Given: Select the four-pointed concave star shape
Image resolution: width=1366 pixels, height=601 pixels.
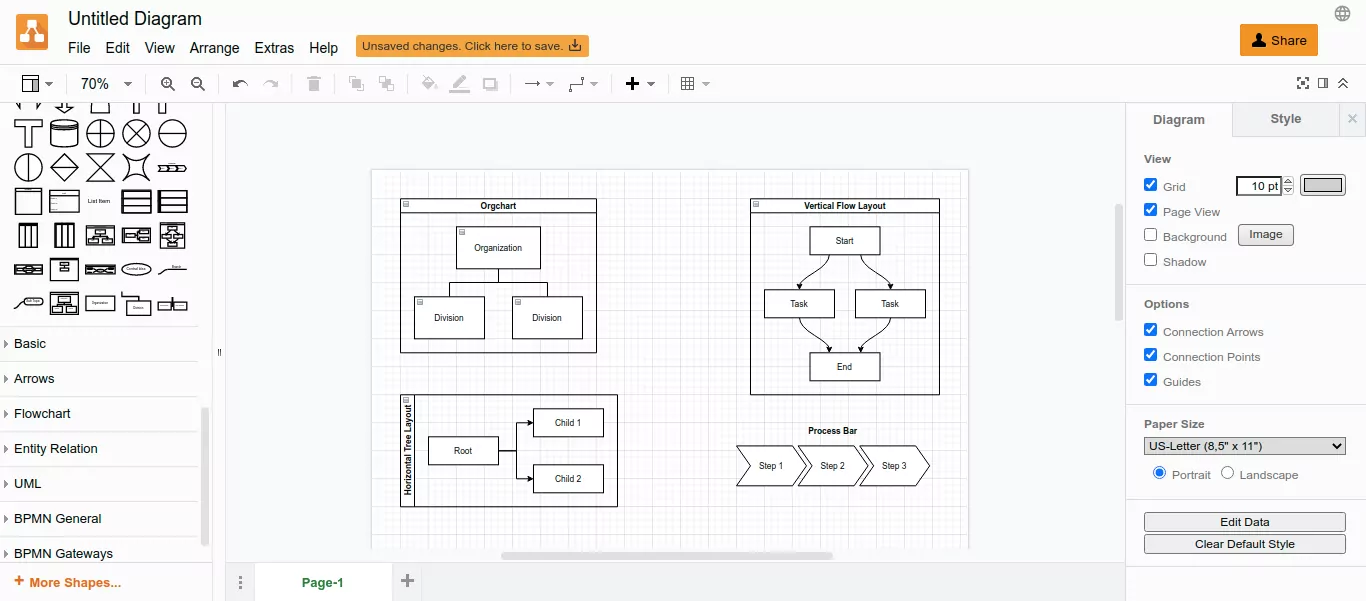Looking at the screenshot, I should 136,167.
